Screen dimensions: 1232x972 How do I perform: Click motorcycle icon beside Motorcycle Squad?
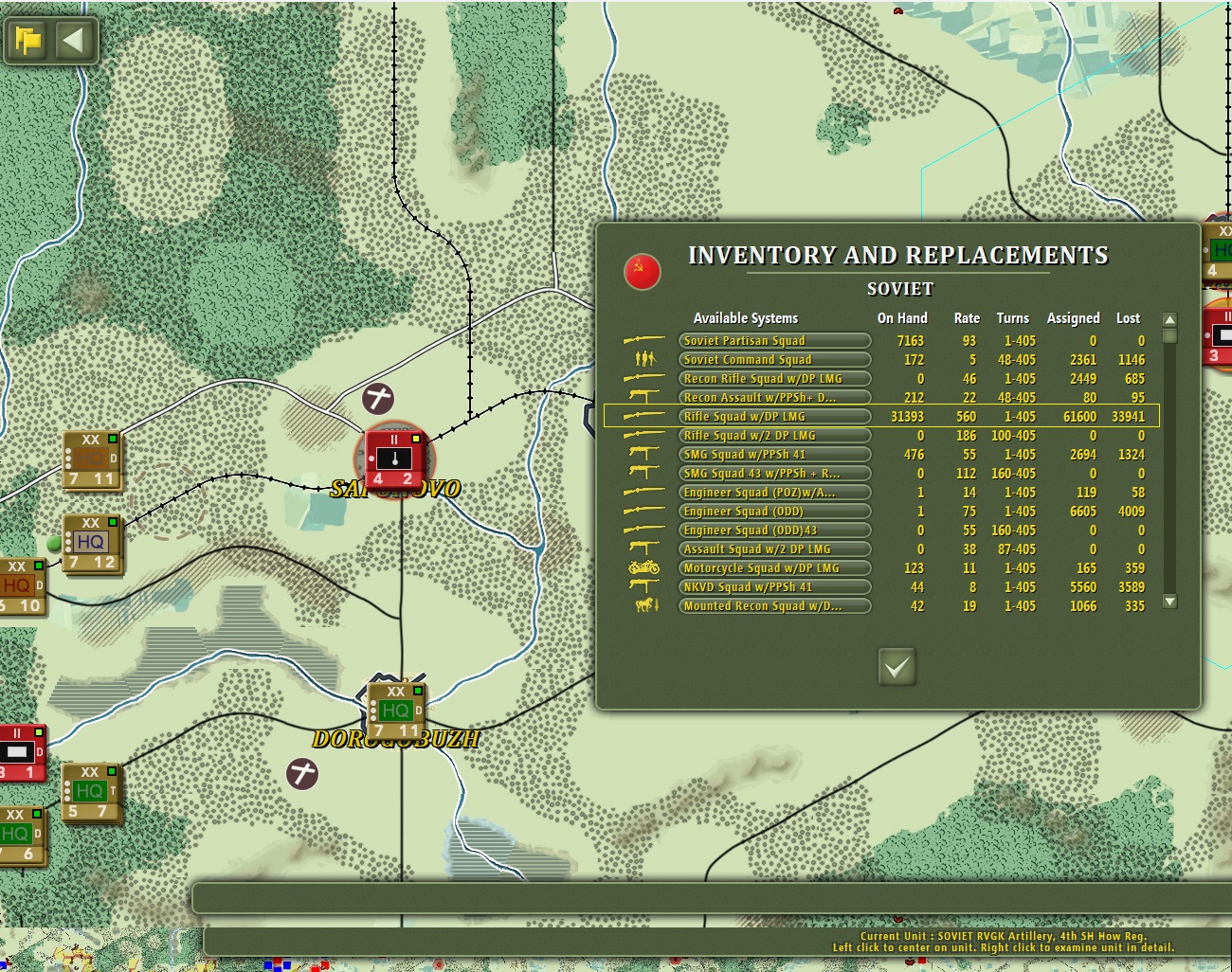(643, 567)
